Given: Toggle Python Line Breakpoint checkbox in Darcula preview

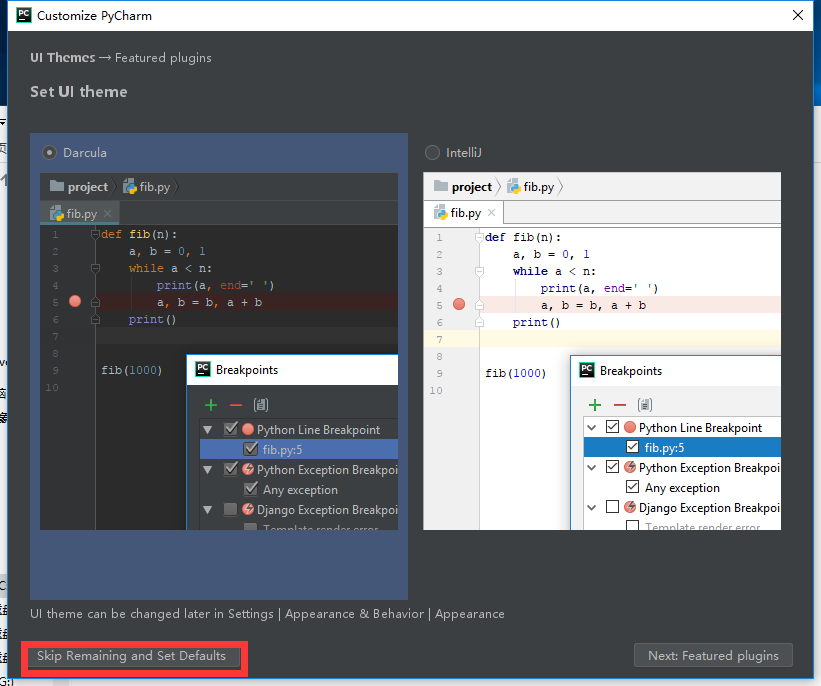Looking at the screenshot, I should (x=230, y=429).
